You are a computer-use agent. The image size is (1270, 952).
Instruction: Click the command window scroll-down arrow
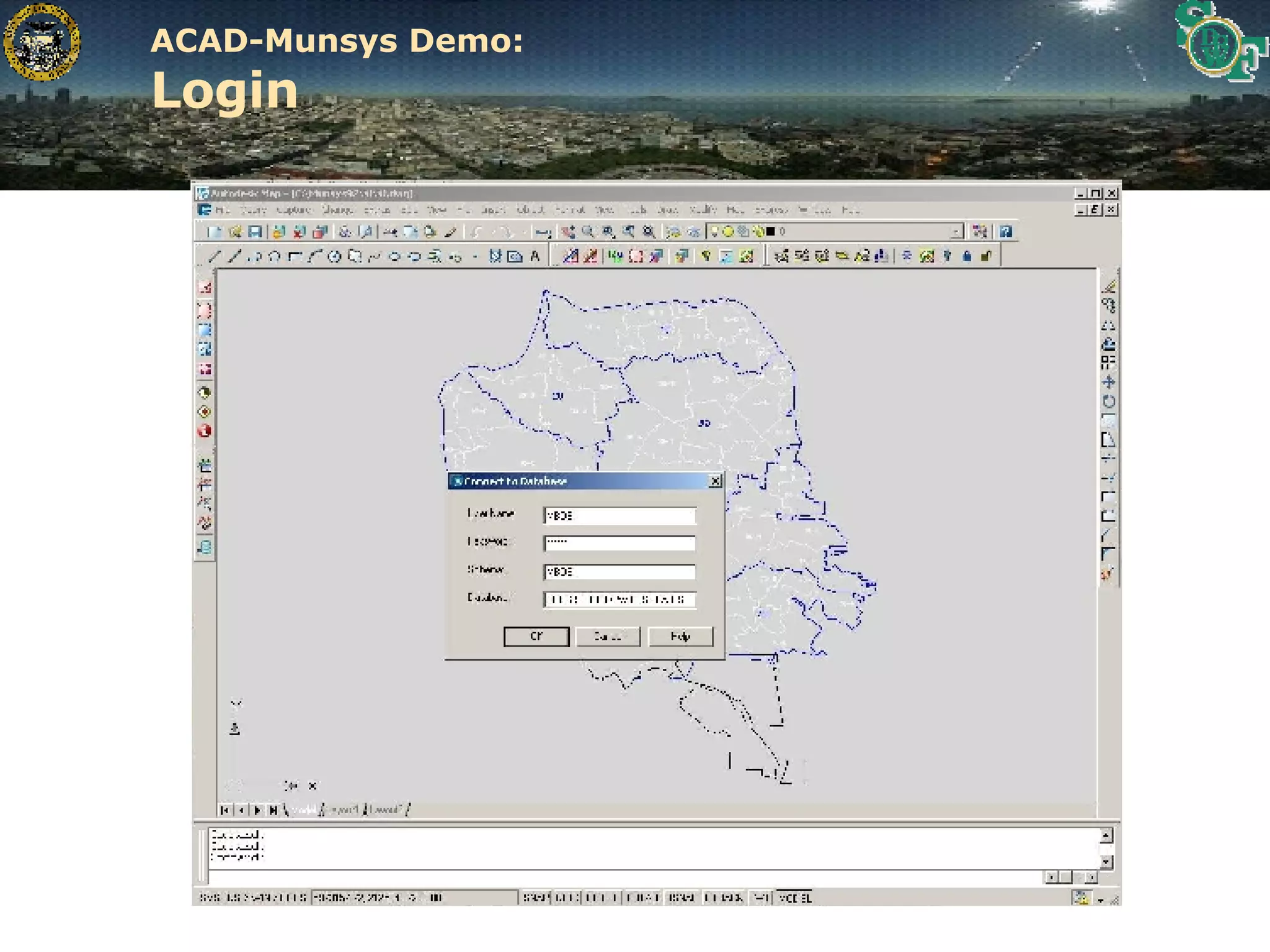[x=1107, y=862]
